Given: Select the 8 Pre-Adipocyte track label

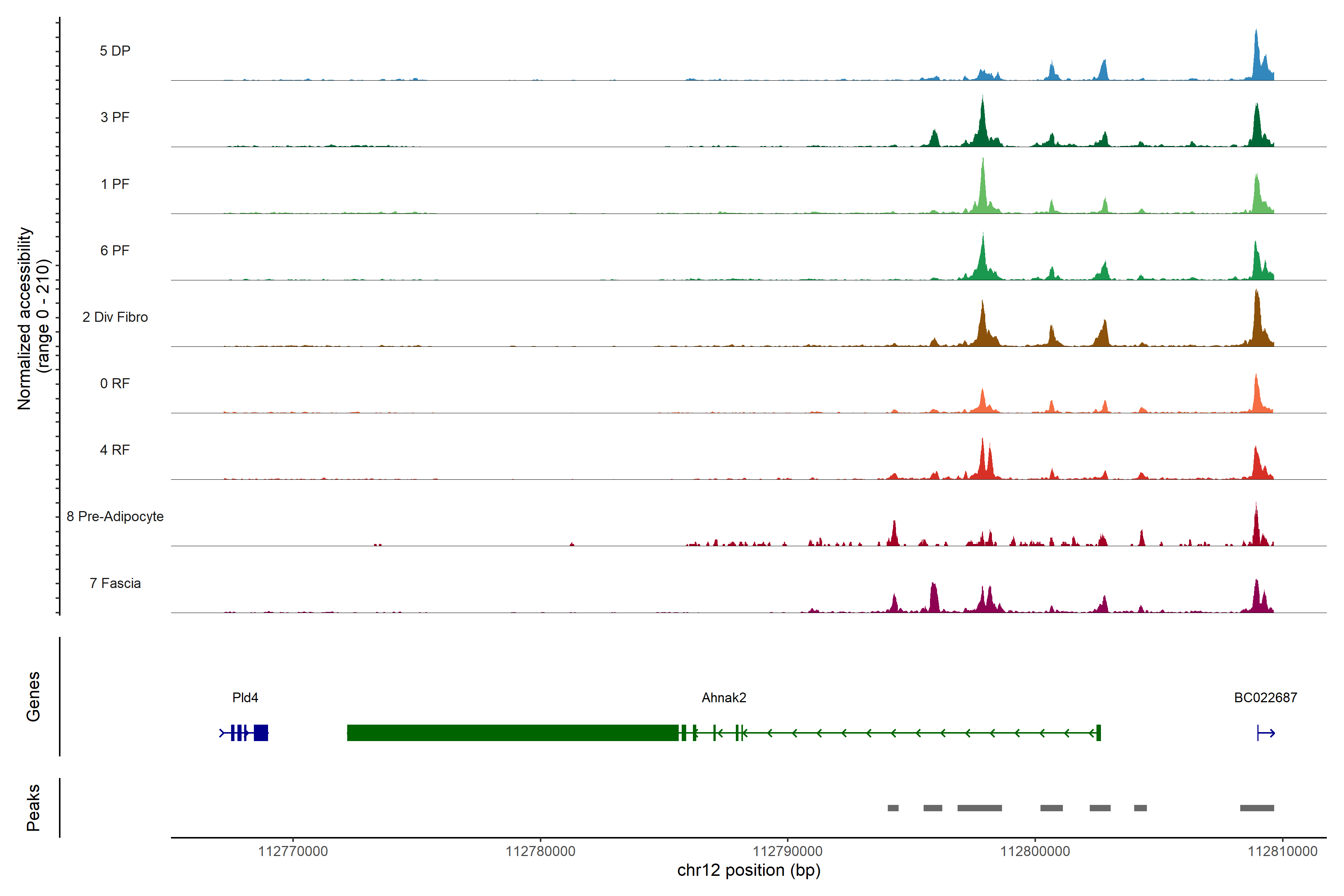Looking at the screenshot, I should click(115, 517).
